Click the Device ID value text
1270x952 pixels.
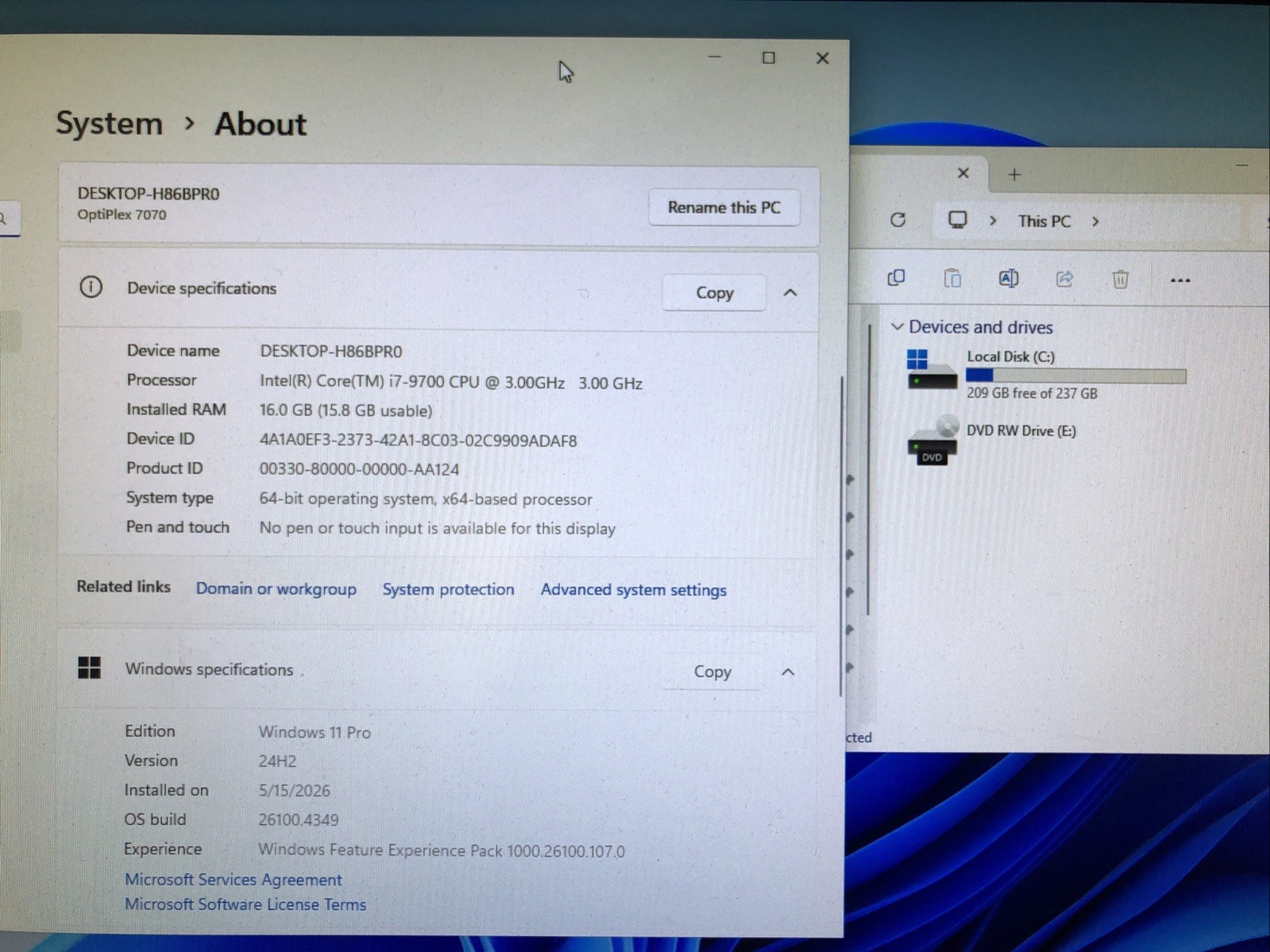point(418,441)
